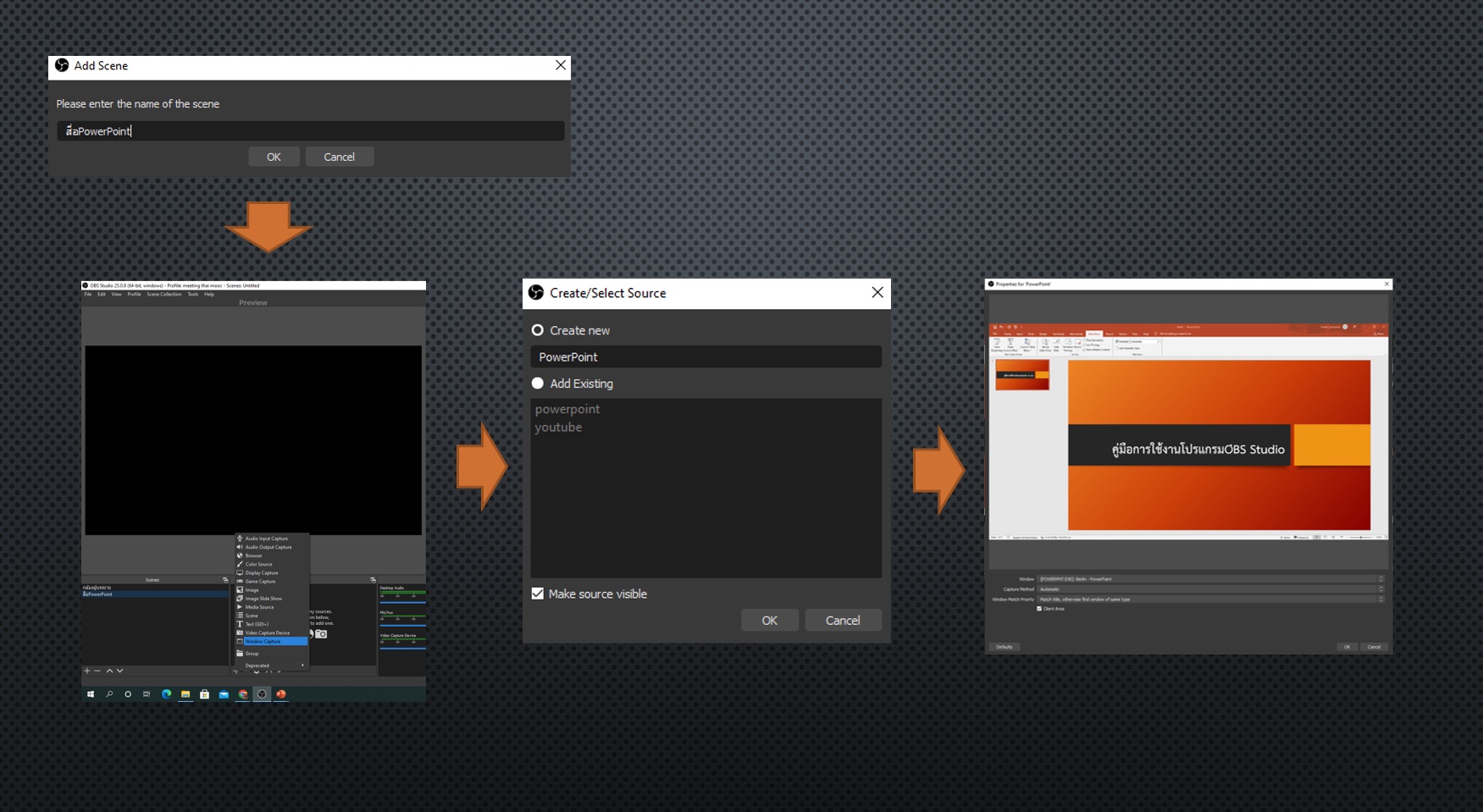
Task: Open the Window dropdown in Properties
Action: point(1211,579)
